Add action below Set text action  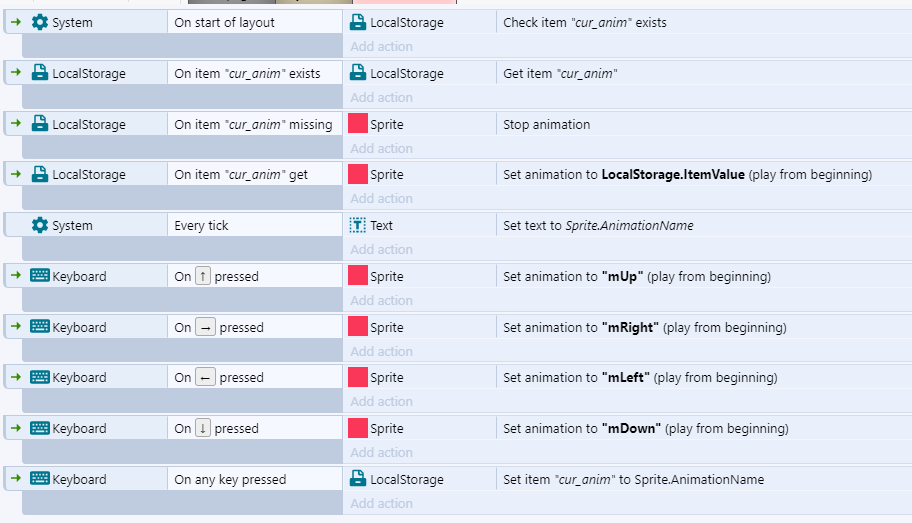point(382,250)
